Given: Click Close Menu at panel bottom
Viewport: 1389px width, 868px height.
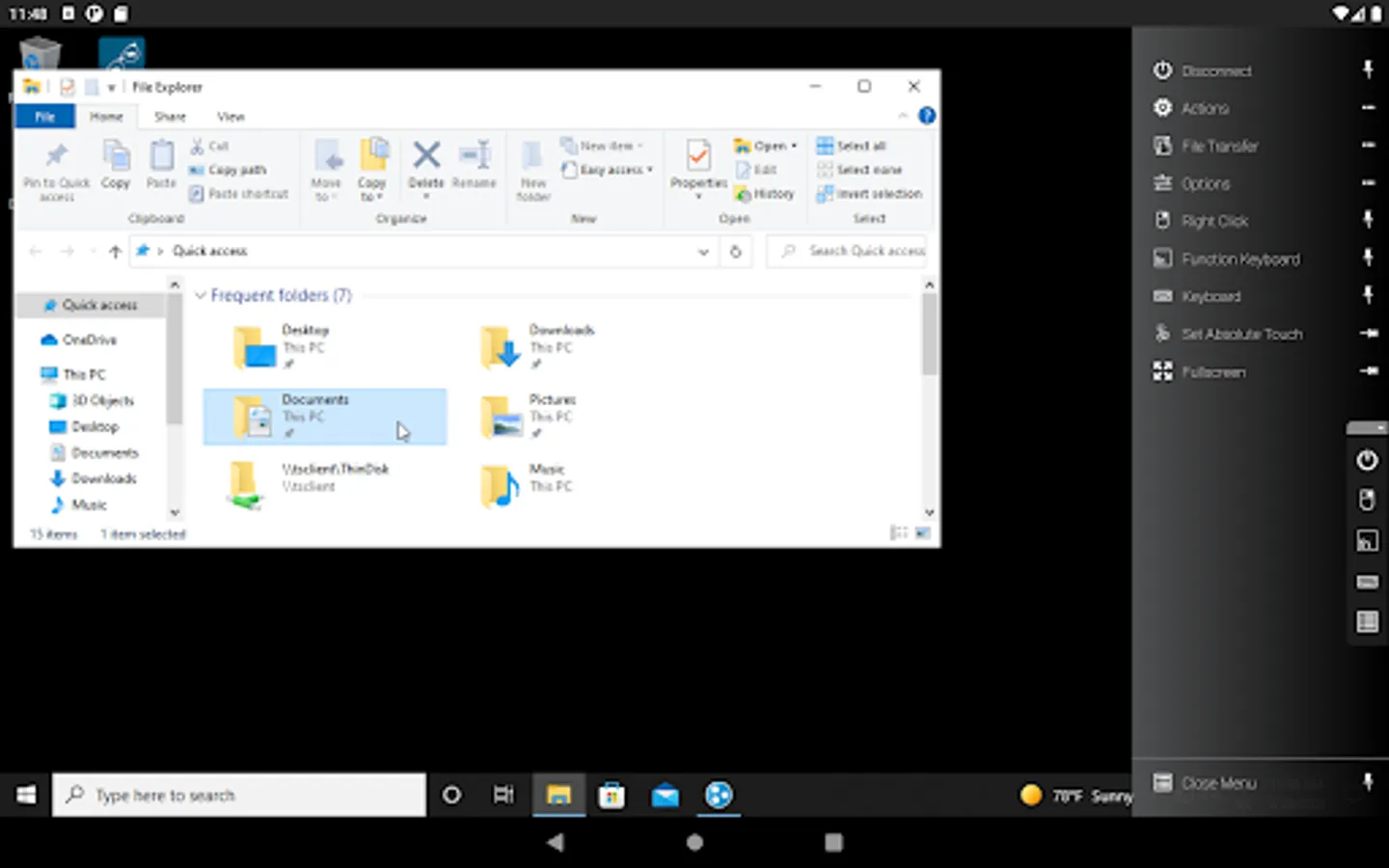Looking at the screenshot, I should pyautogui.click(x=1218, y=783).
